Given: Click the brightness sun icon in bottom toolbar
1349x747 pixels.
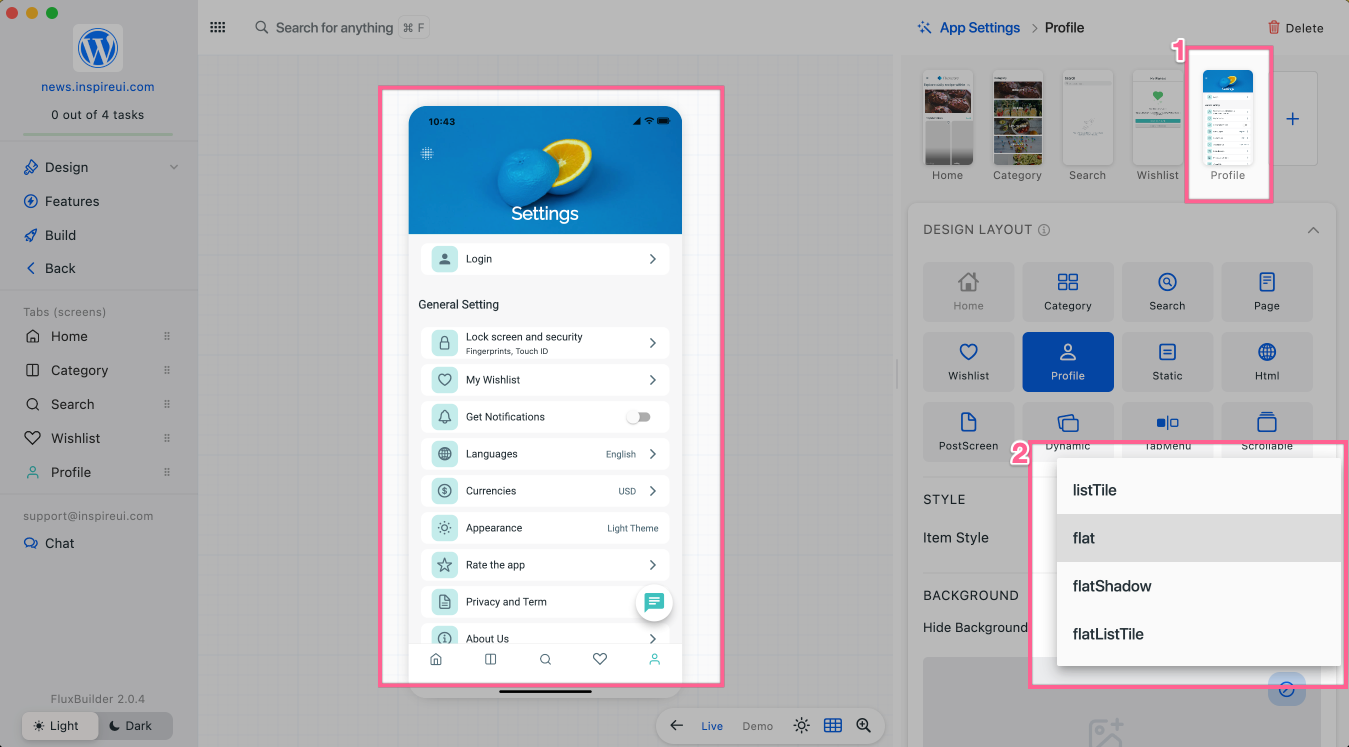Looking at the screenshot, I should coord(801,726).
